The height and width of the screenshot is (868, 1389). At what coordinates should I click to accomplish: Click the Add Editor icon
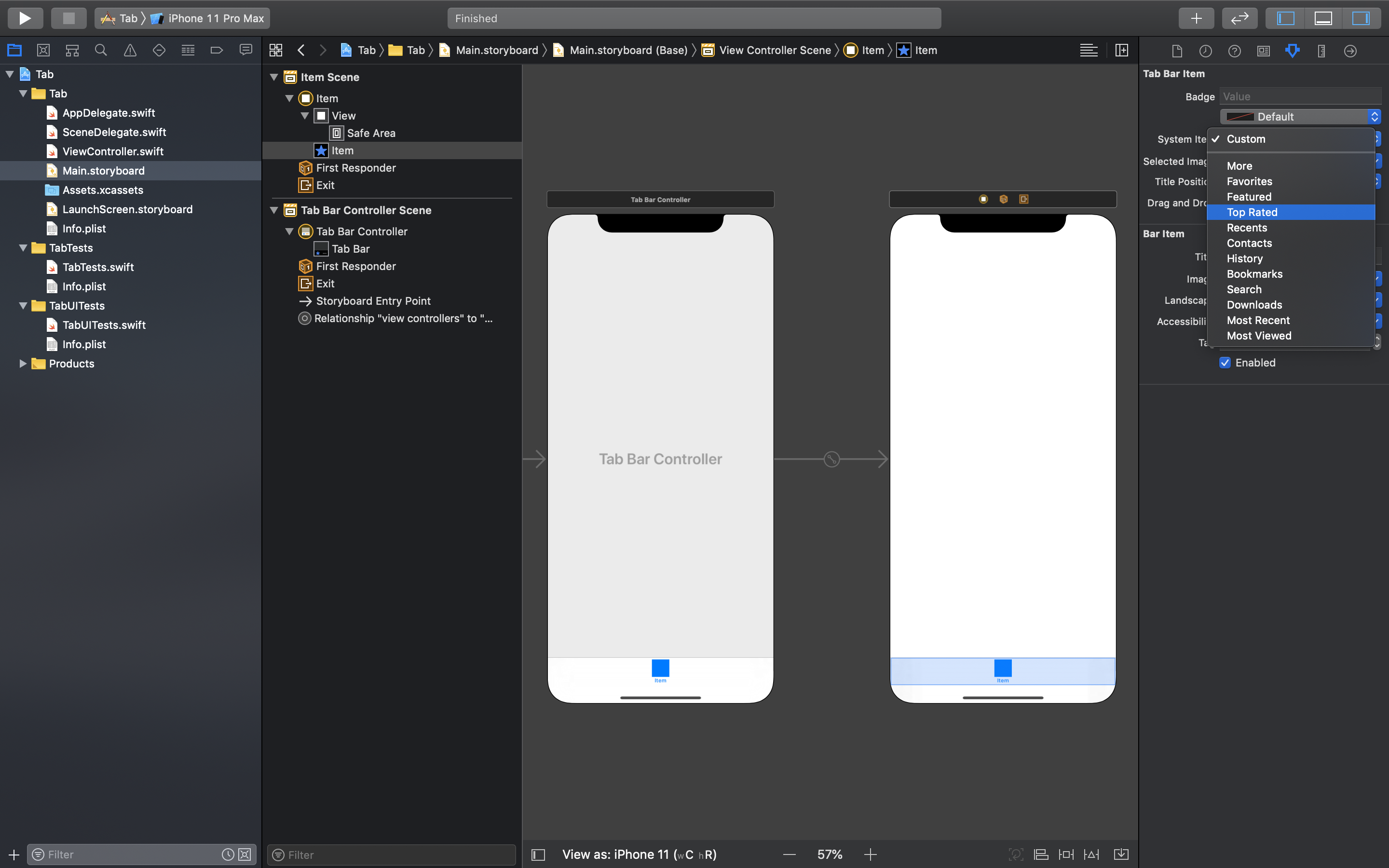point(1121,51)
